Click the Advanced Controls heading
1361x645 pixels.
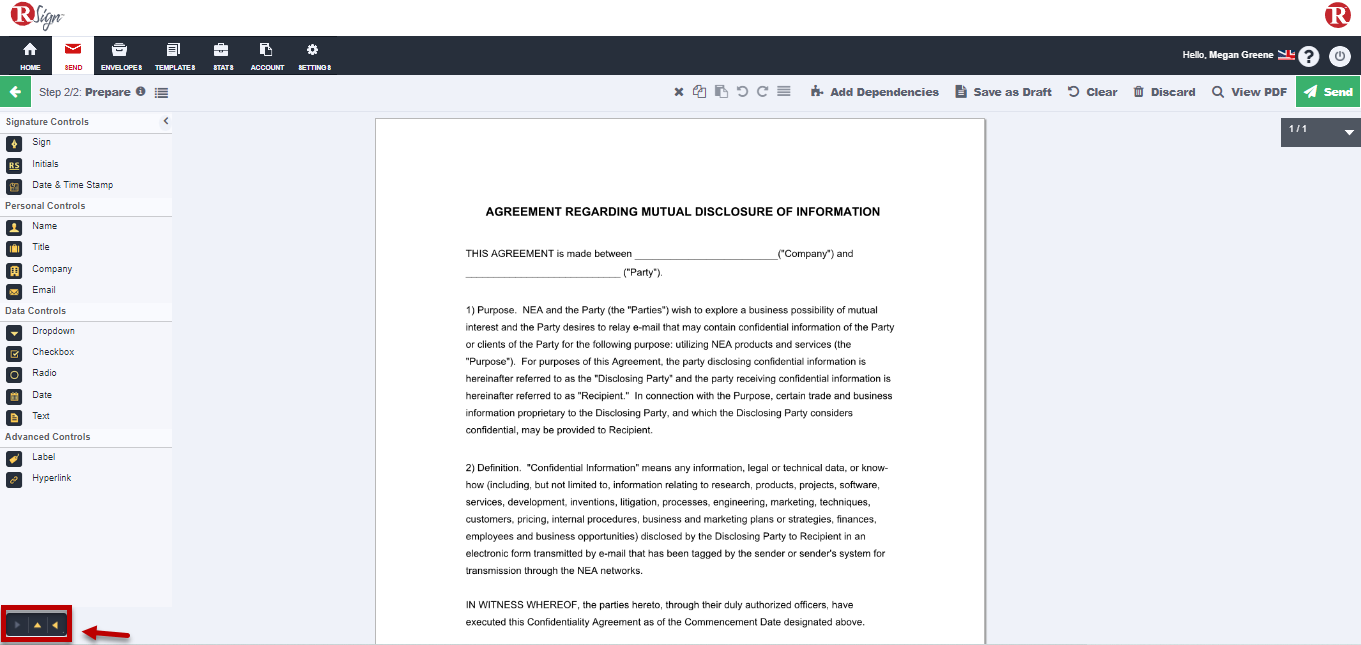coord(47,437)
